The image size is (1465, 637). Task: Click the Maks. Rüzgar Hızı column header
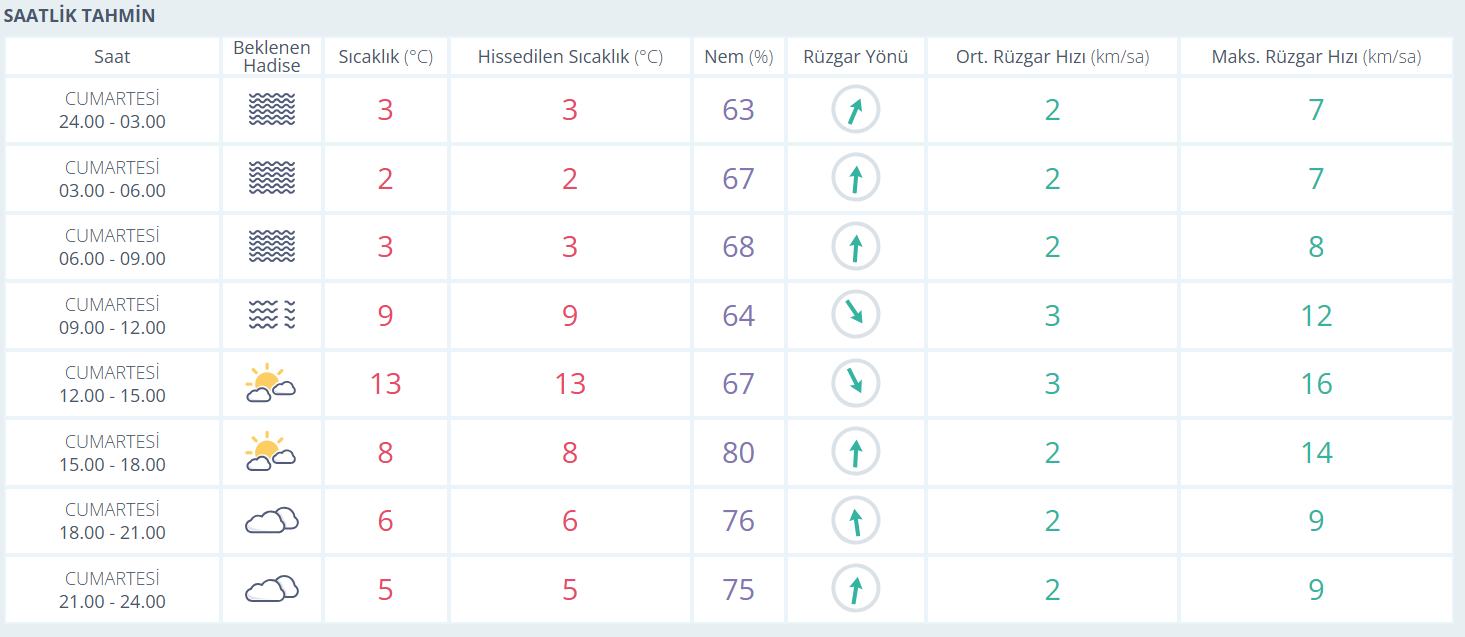(x=1315, y=57)
